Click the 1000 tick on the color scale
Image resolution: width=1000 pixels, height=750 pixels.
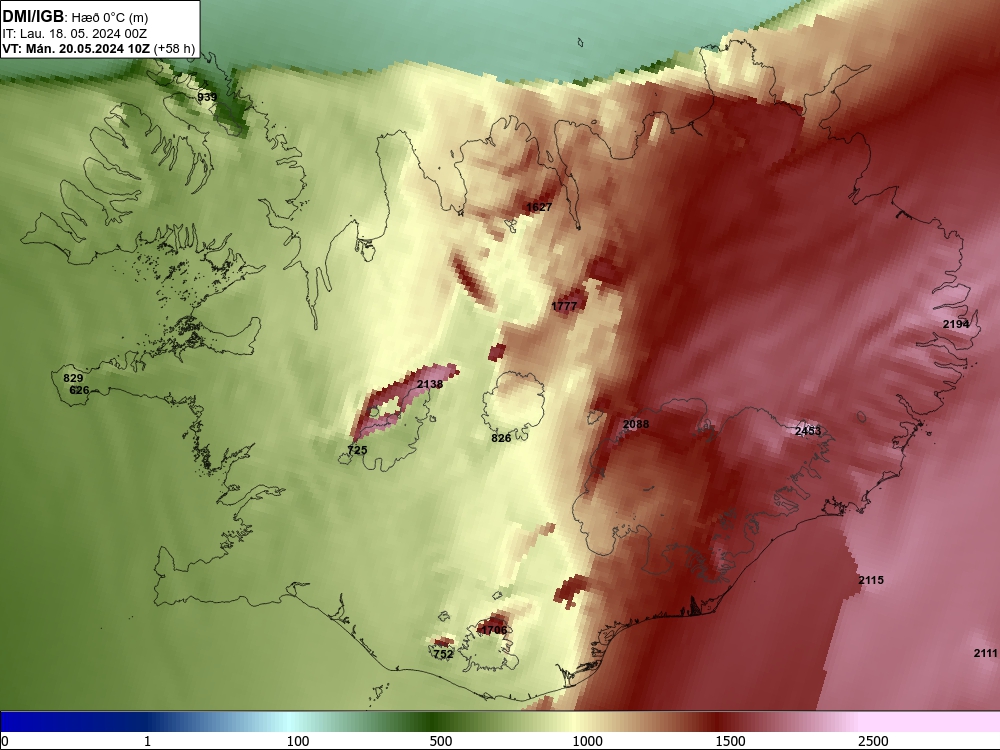[587, 741]
